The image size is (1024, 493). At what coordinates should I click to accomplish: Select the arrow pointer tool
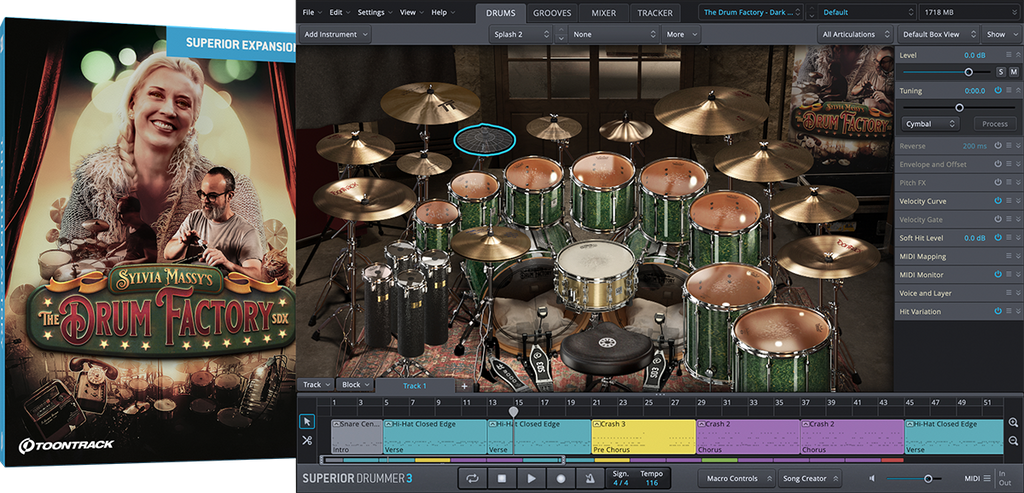(307, 422)
